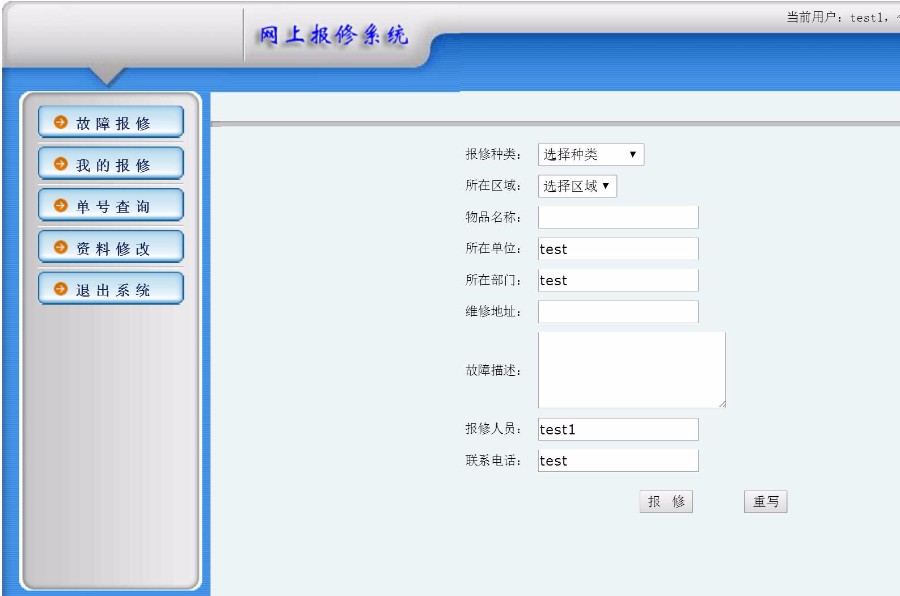Click the 报修人员 label
900x596 pixels.
493,428
